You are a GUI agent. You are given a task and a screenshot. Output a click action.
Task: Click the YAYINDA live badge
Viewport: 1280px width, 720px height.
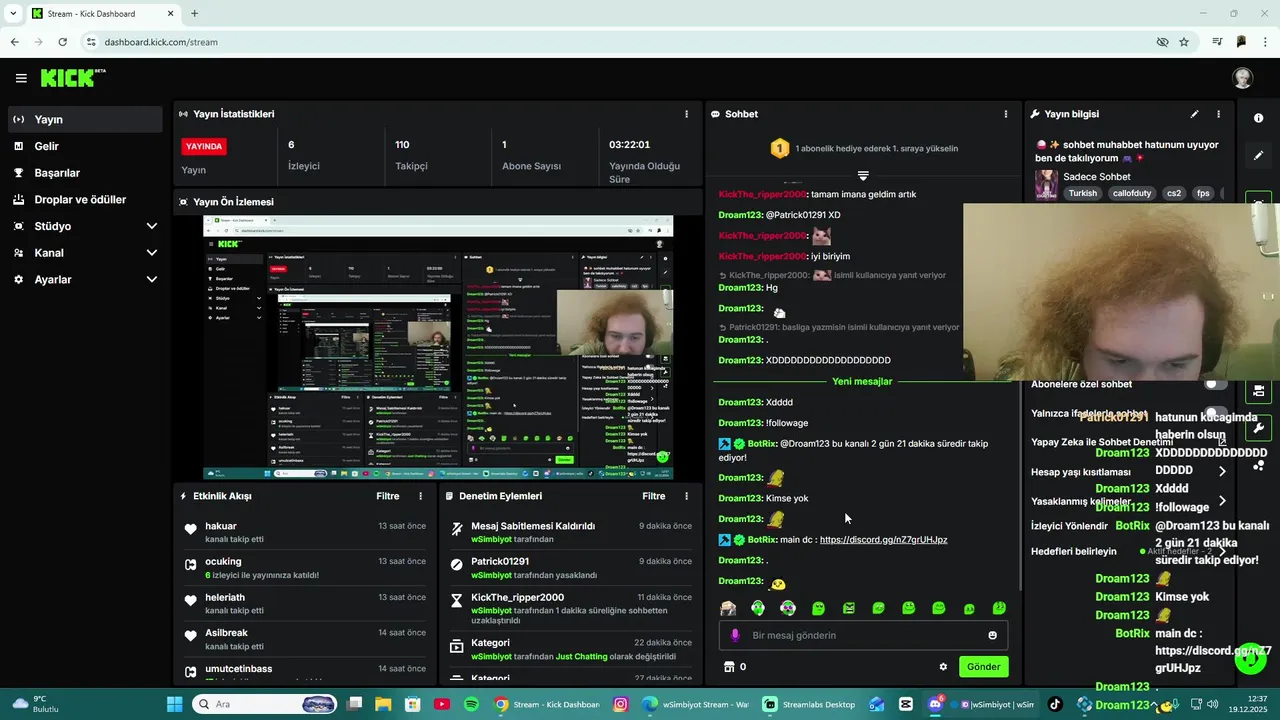coord(204,146)
